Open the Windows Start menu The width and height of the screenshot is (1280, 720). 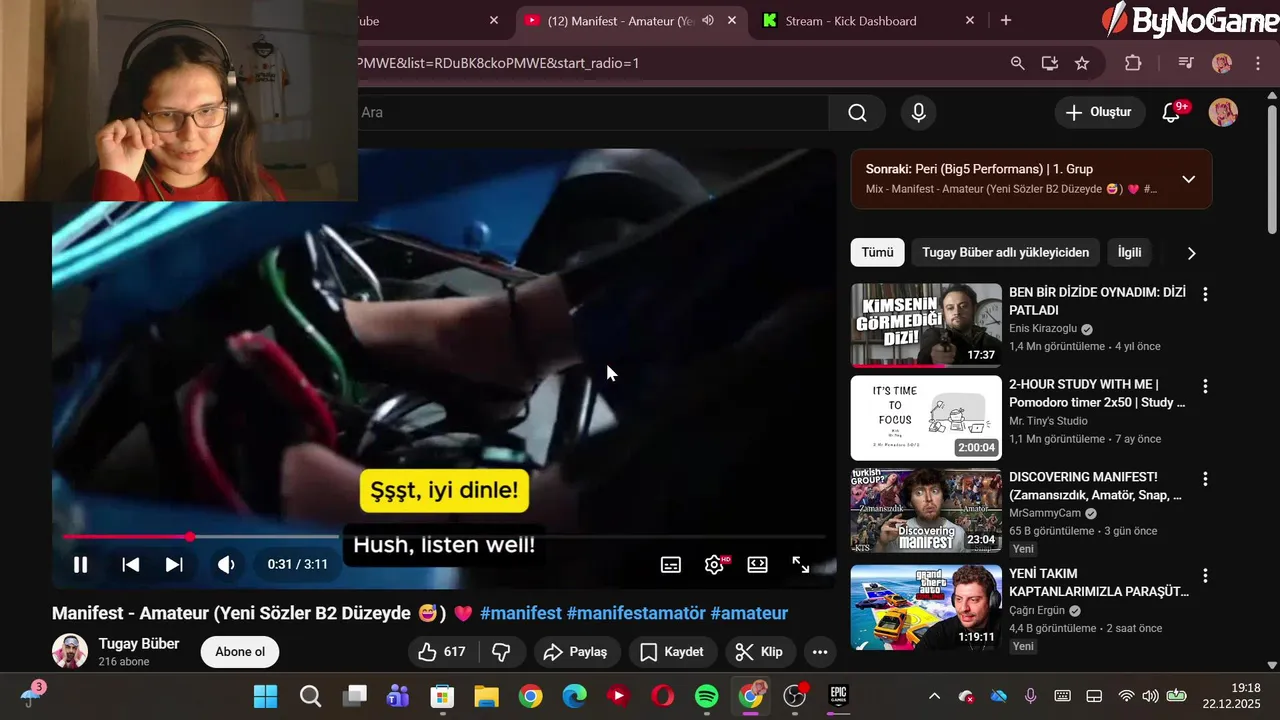(266, 696)
